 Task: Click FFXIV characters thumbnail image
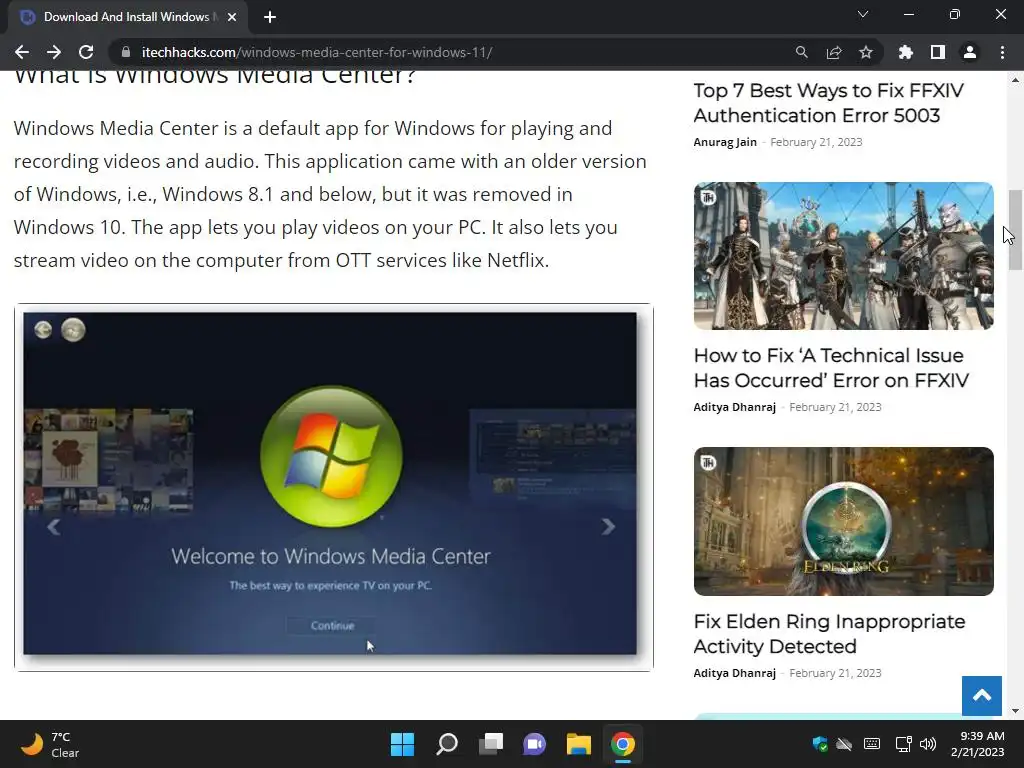tap(844, 256)
